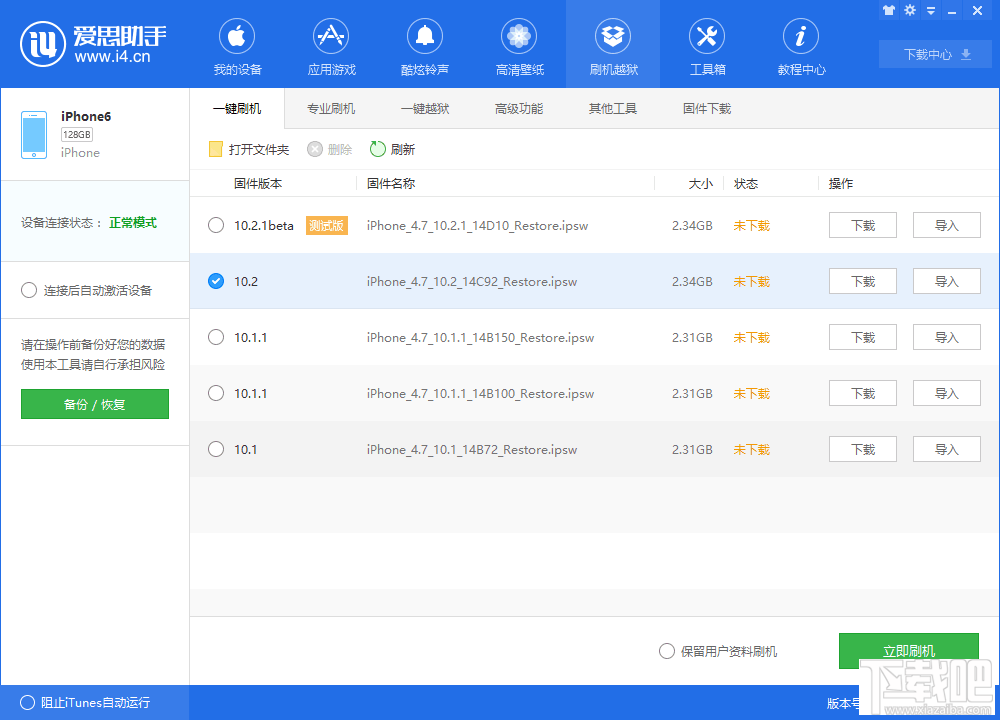1000x720 pixels.
Task: Click iPhone_4.7_10.1_14B72_Restore.ipsw file name
Action: (x=472, y=450)
